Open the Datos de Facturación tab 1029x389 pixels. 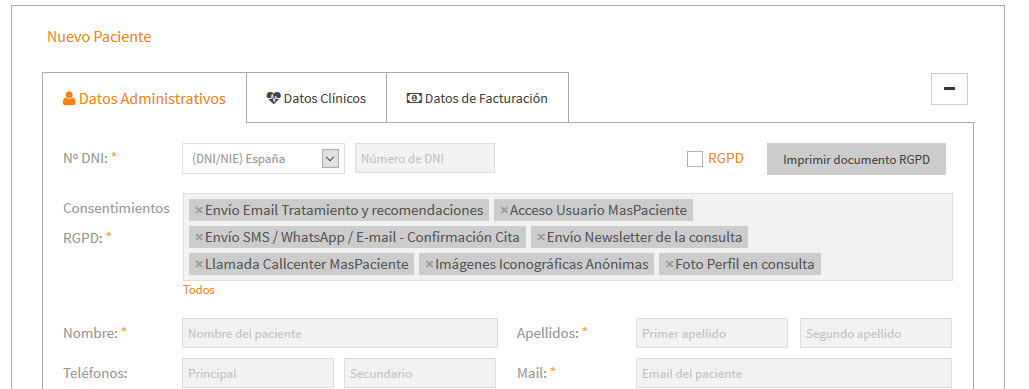click(477, 98)
